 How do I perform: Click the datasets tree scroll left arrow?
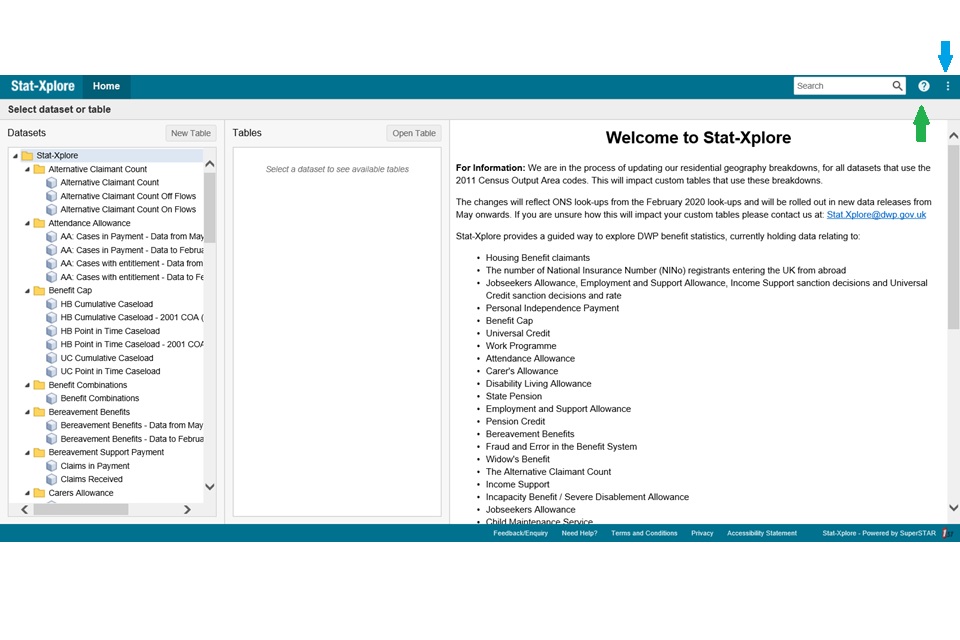point(24,510)
